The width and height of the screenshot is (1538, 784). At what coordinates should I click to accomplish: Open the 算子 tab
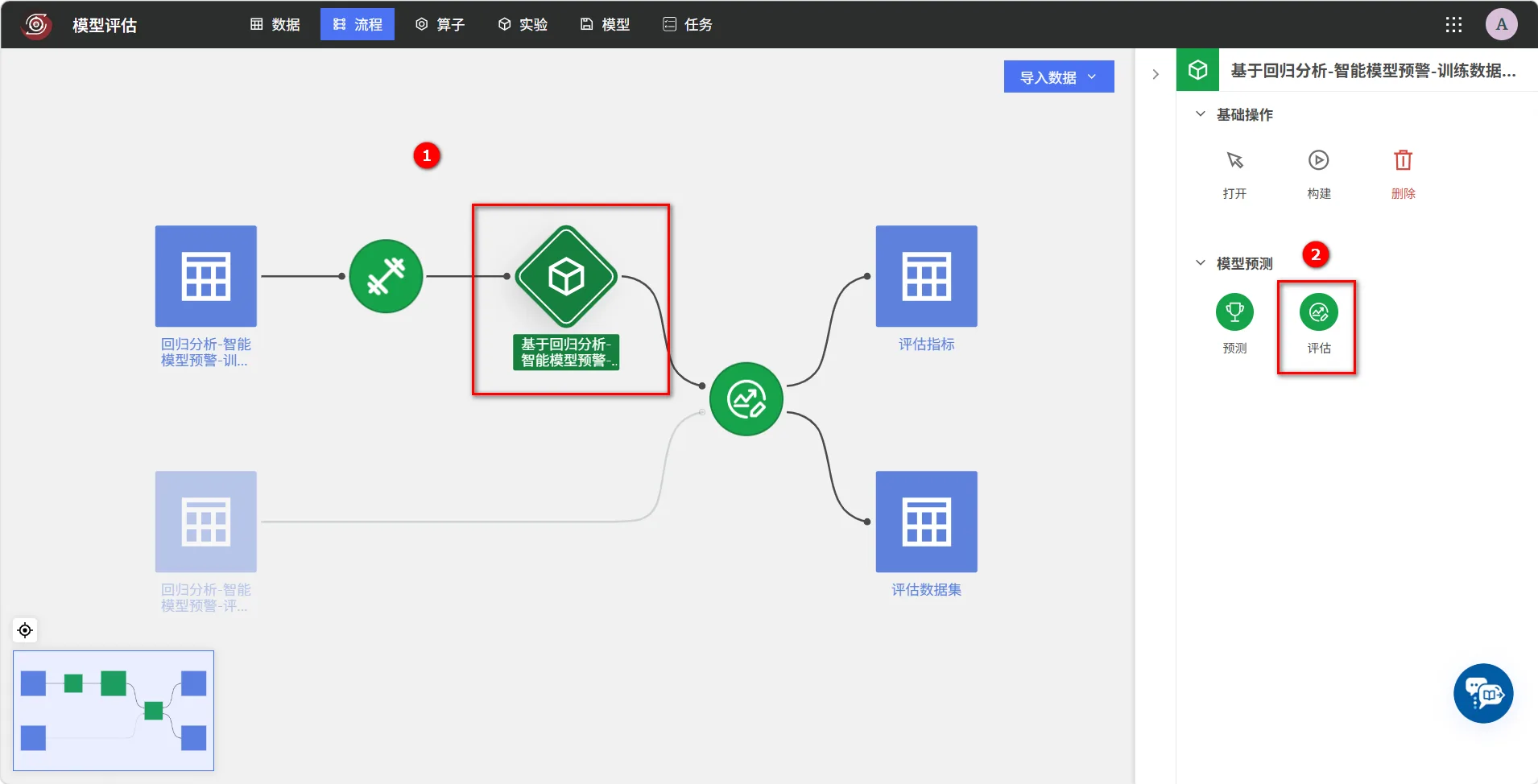(440, 25)
